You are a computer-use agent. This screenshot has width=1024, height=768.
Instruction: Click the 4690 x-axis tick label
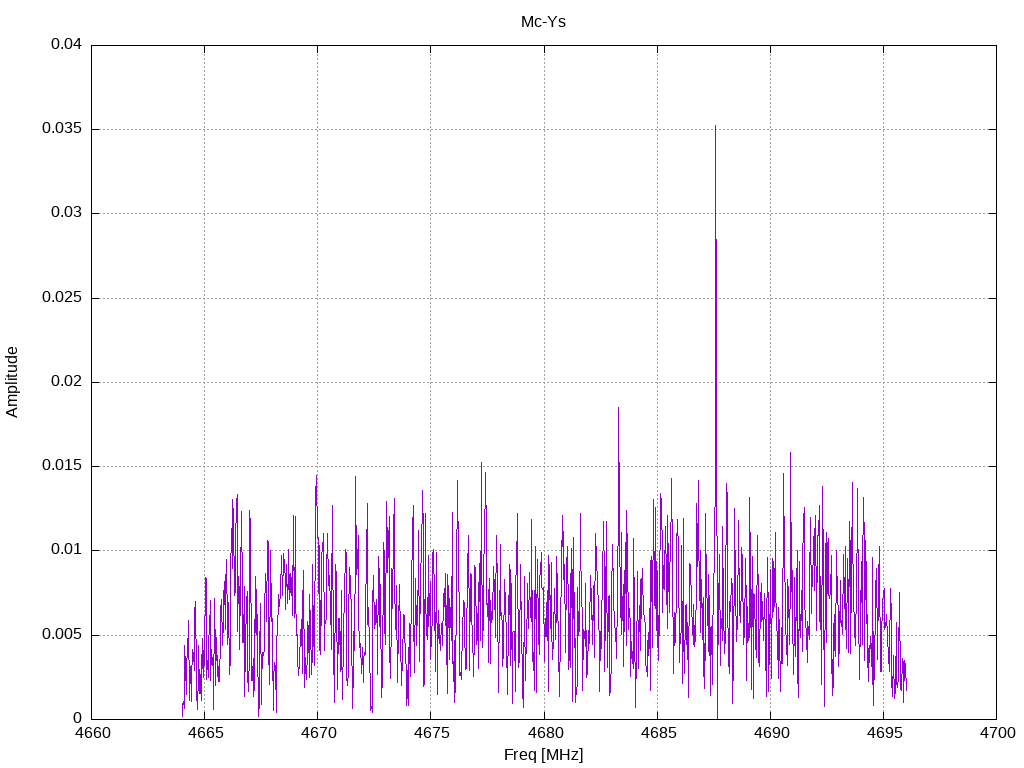click(771, 733)
